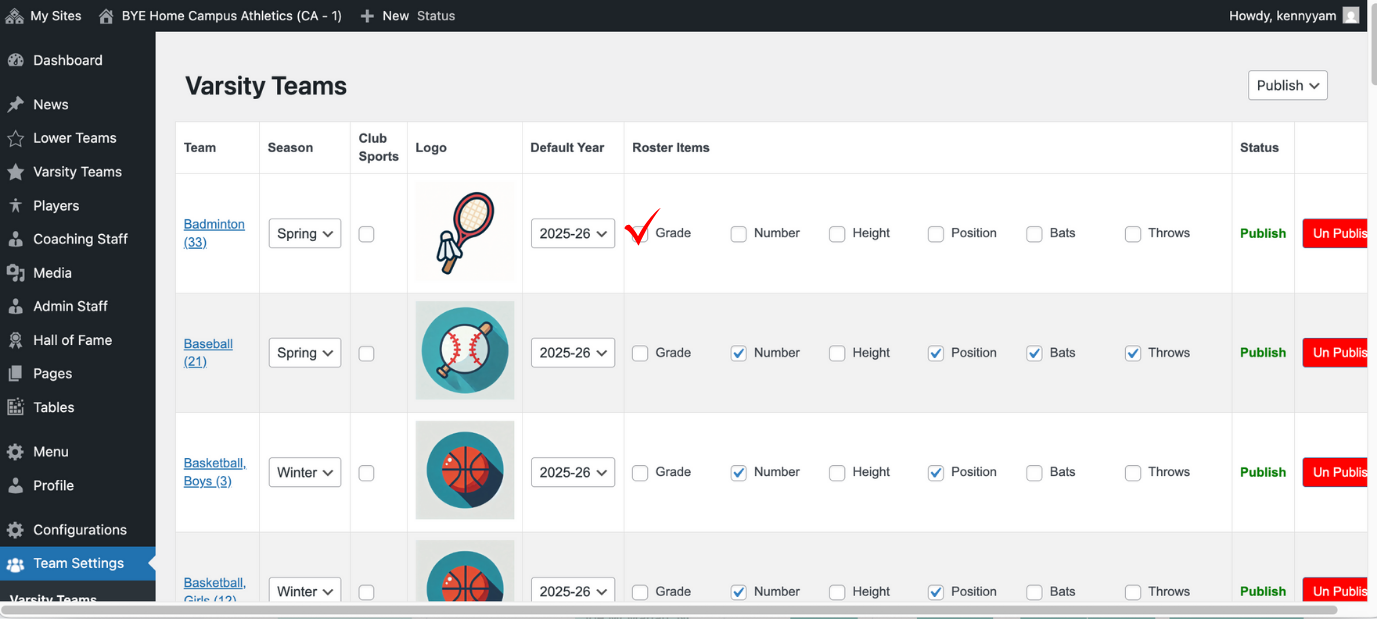This screenshot has width=1377, height=621.
Task: Open Season dropdown for Baseball
Action: tap(304, 353)
